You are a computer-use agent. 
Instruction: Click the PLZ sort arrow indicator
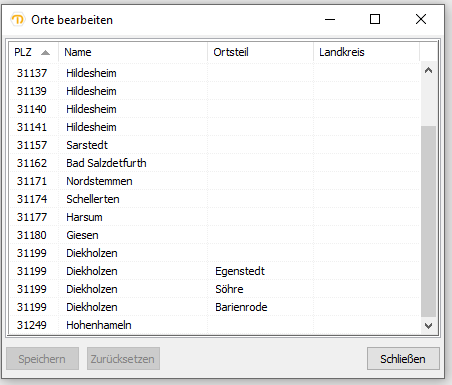click(x=45, y=52)
